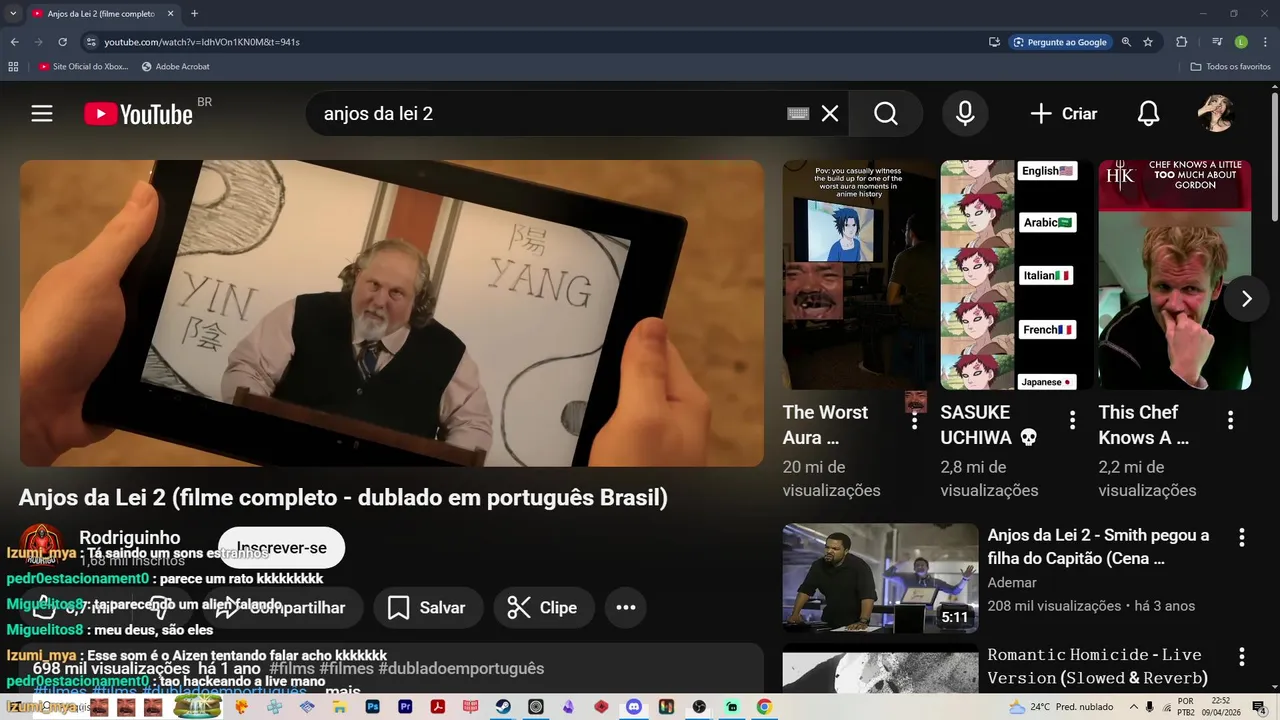Image resolution: width=1280 pixels, height=720 pixels.
Task: Open Rodriguinho channel avatar
Action: coord(42,546)
